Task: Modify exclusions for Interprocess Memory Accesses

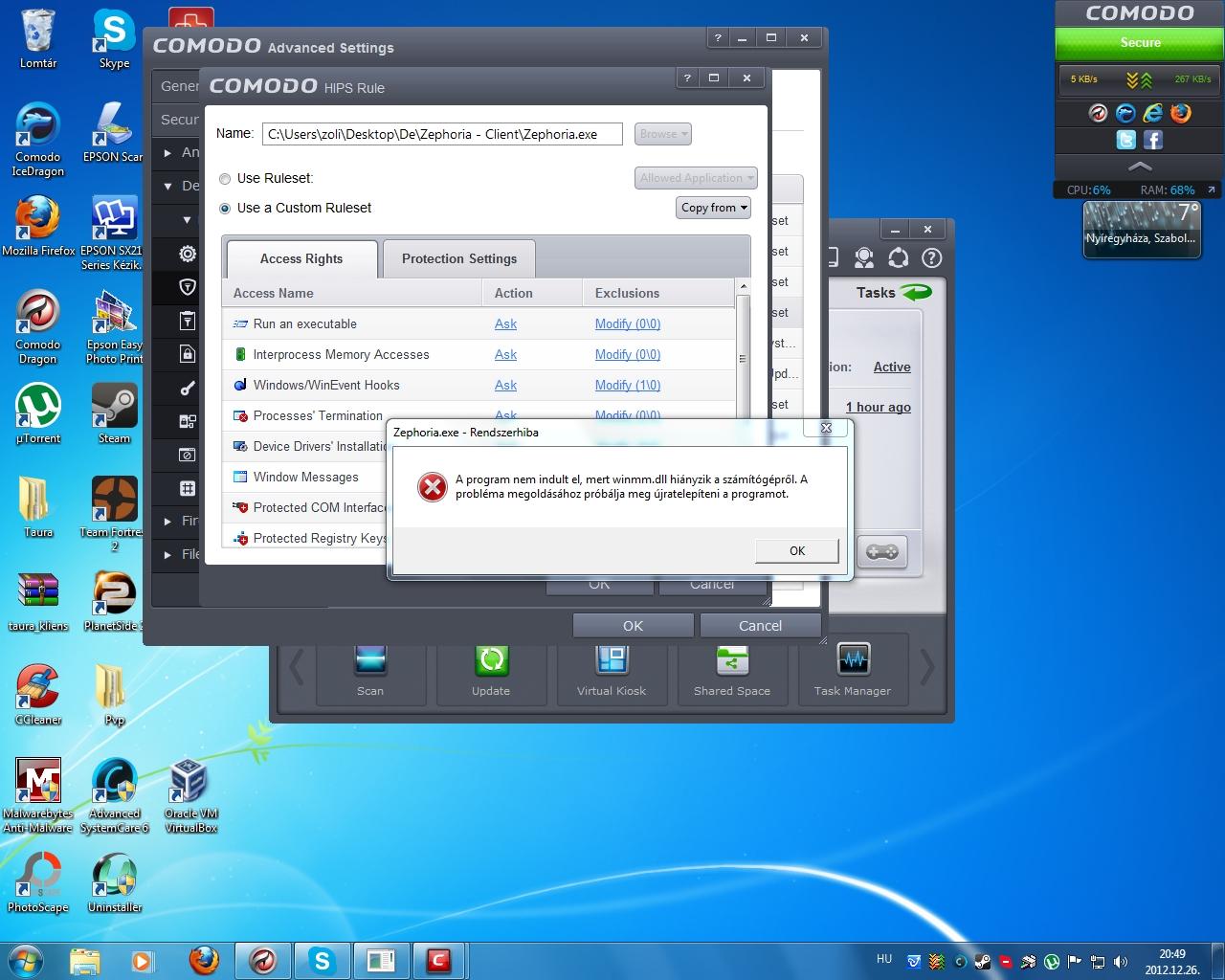Action: (628, 354)
